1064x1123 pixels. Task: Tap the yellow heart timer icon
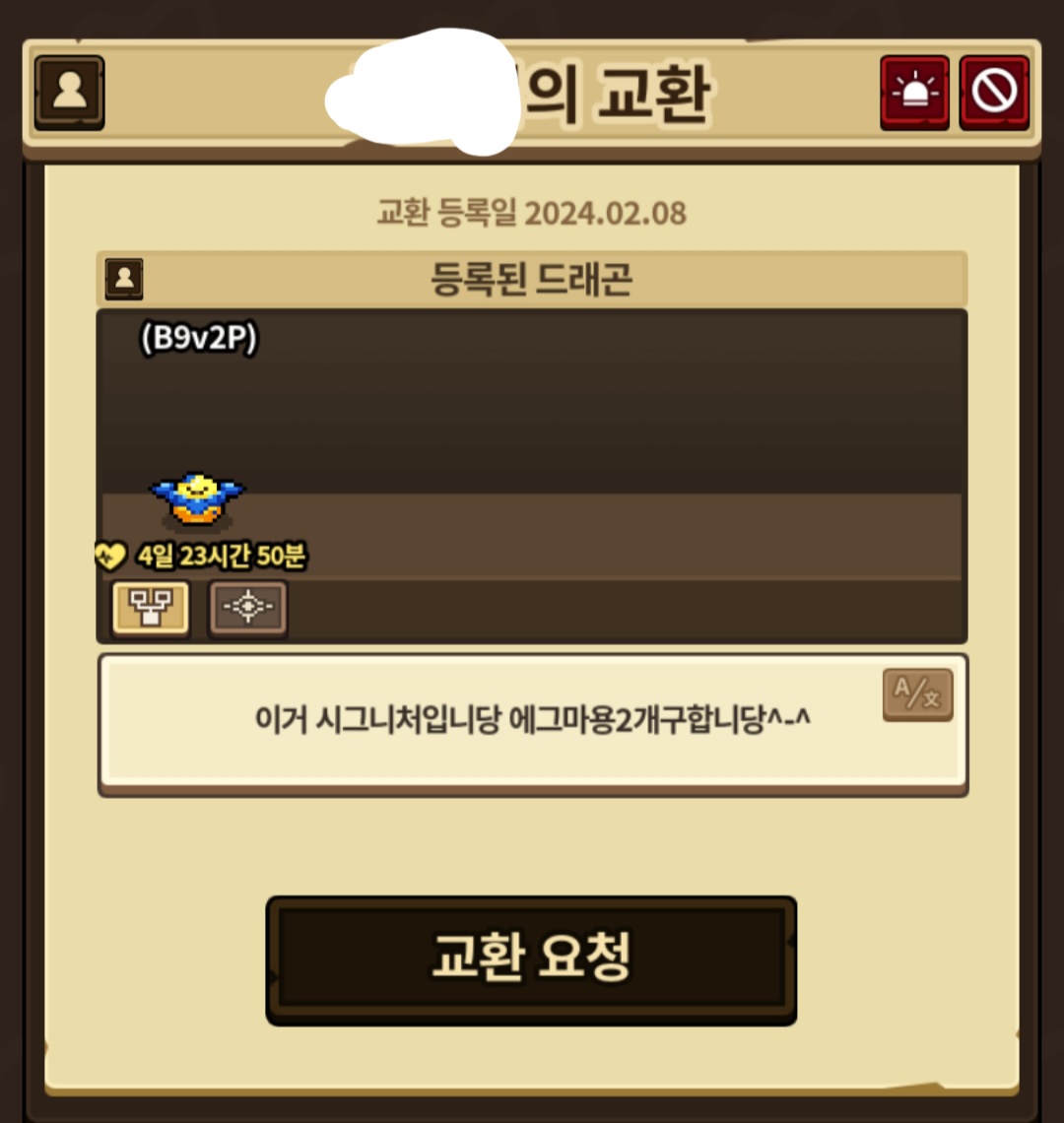[110, 556]
